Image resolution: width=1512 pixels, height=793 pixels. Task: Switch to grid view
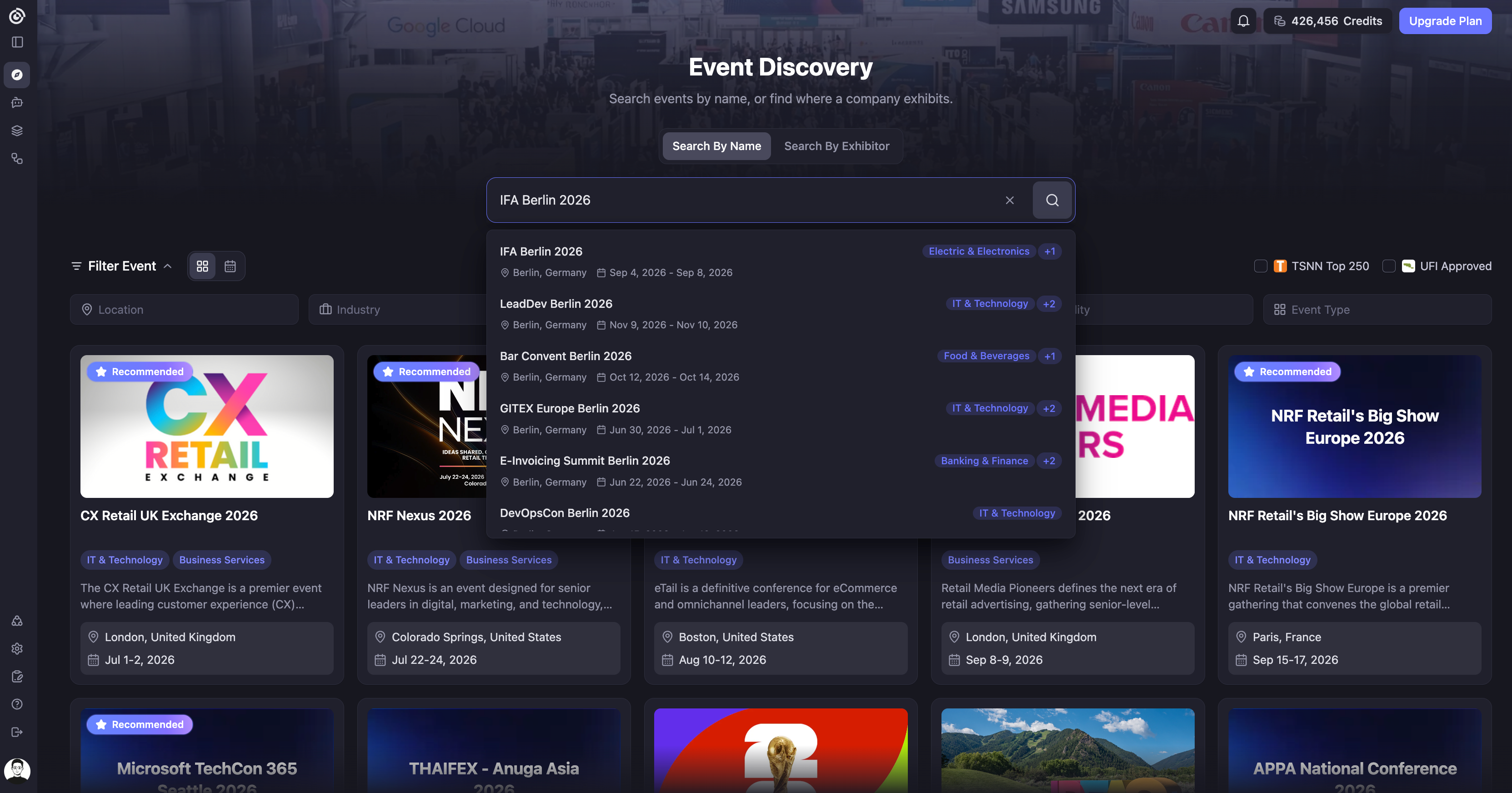(x=202, y=266)
